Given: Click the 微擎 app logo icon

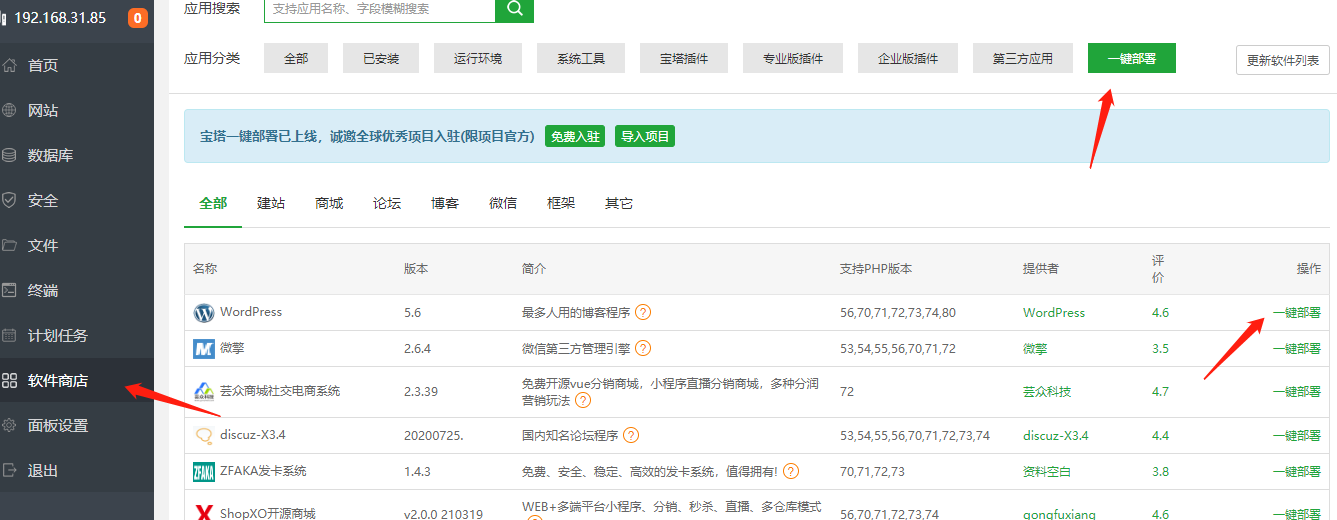Looking at the screenshot, I should click(204, 349).
